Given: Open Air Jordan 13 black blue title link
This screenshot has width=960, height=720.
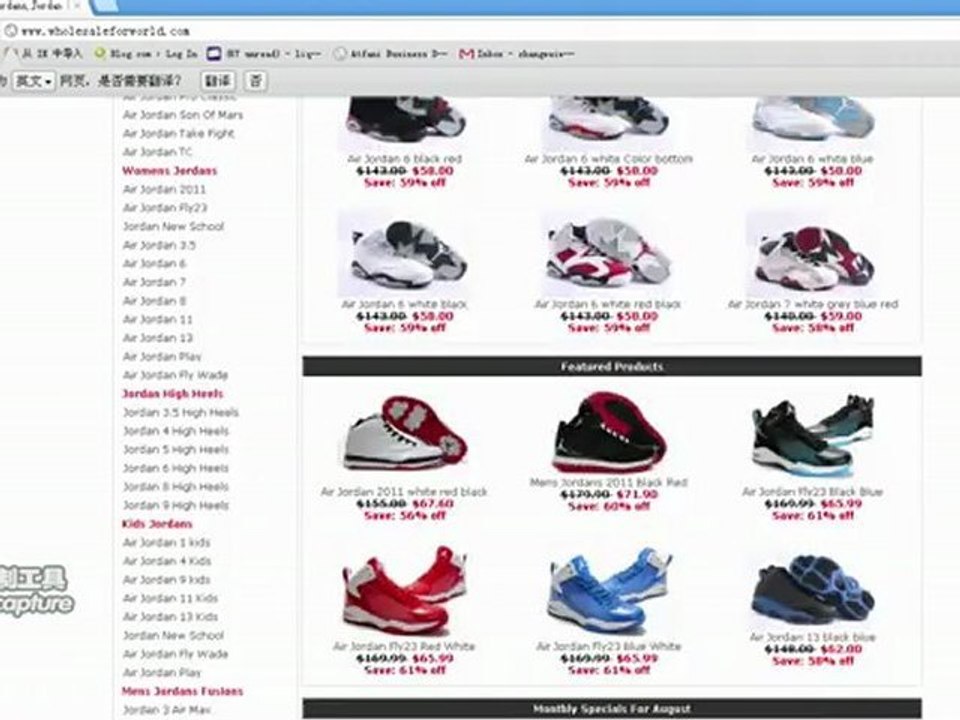Looking at the screenshot, I should point(812,637).
